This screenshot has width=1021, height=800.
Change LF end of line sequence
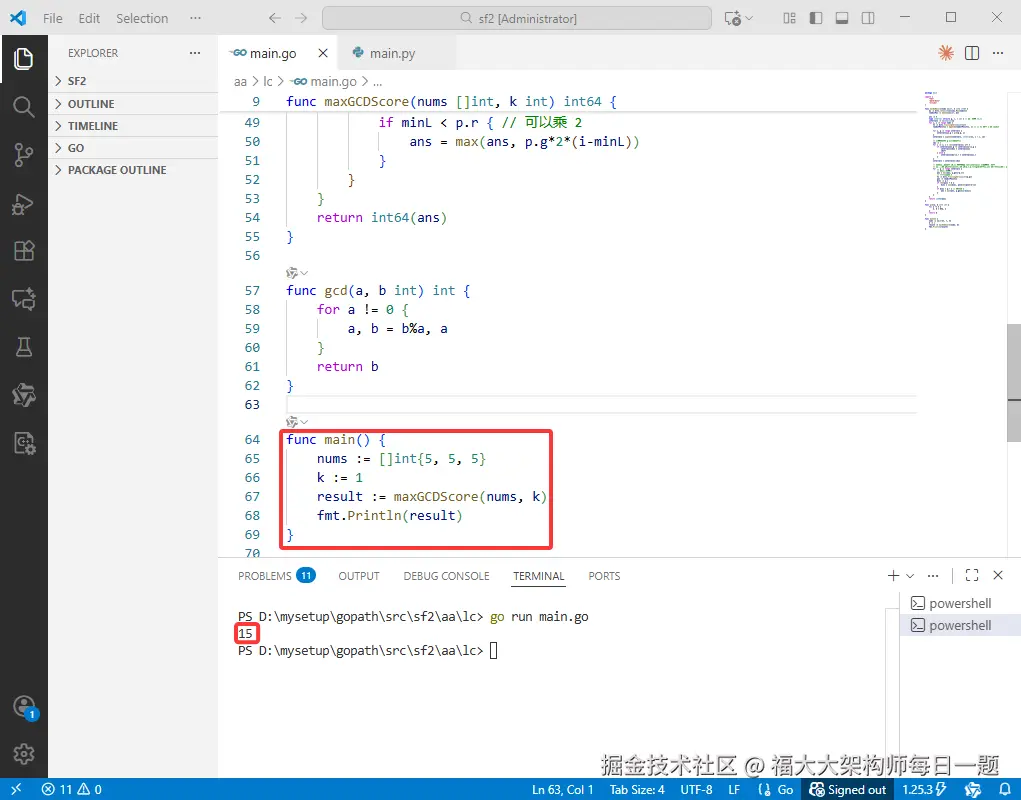click(x=734, y=790)
